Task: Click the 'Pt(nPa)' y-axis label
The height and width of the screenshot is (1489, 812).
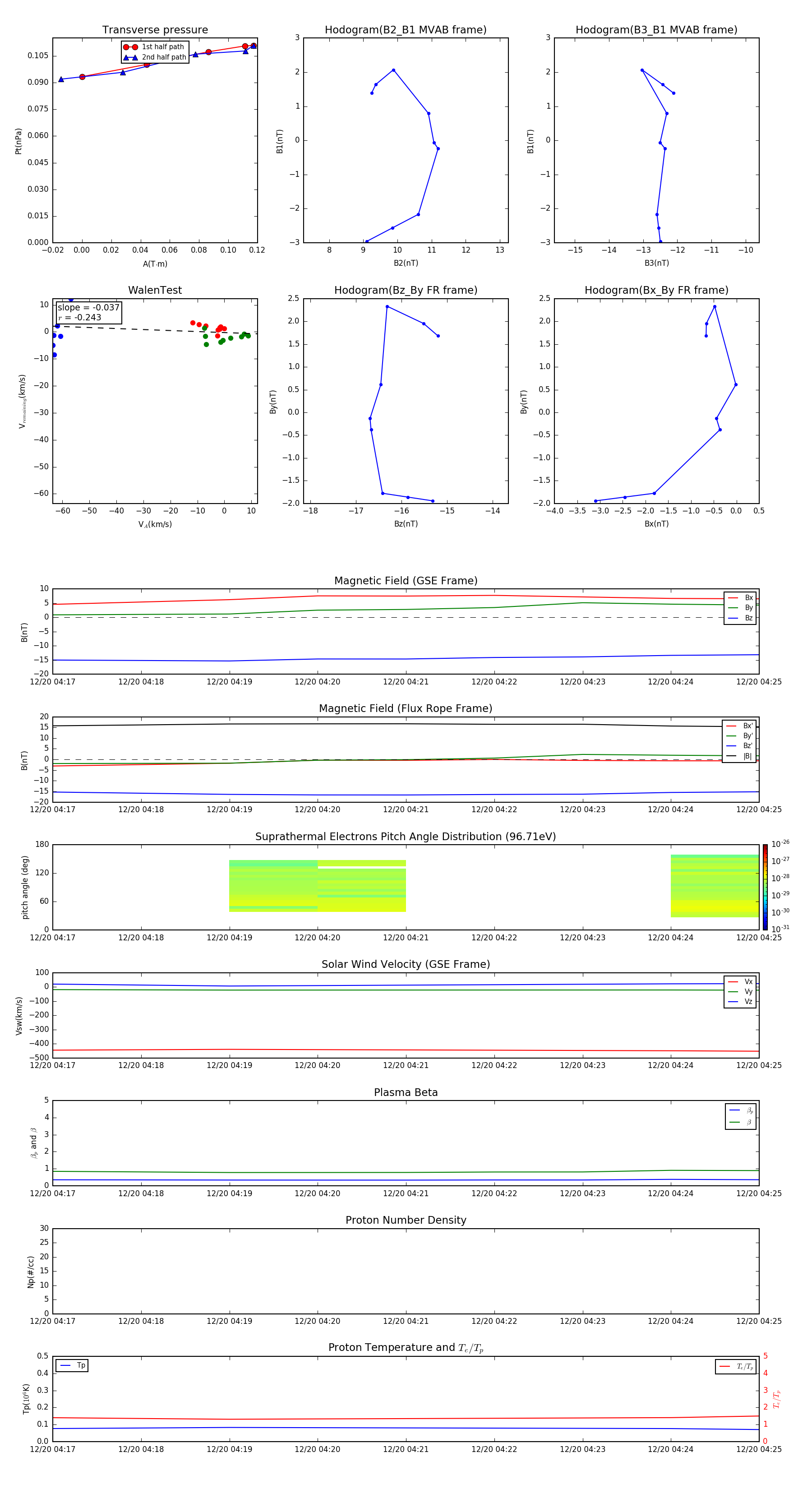Action: pyautogui.click(x=18, y=141)
